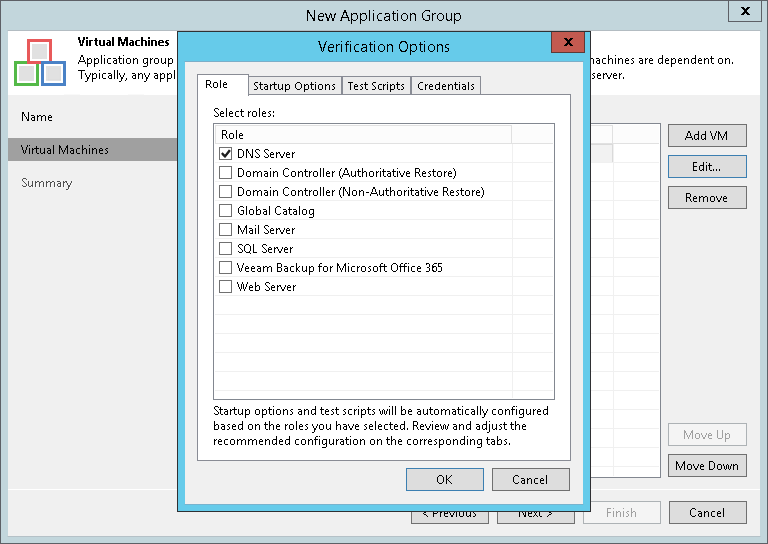Image resolution: width=768 pixels, height=544 pixels.
Task: Toggle the Web Server role checkbox
Action: click(225, 287)
